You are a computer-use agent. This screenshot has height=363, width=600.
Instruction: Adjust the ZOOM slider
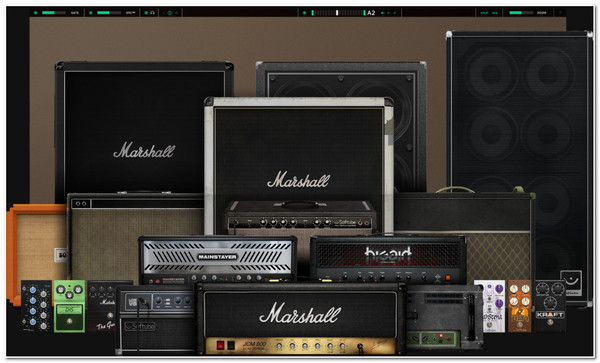[x=521, y=13]
